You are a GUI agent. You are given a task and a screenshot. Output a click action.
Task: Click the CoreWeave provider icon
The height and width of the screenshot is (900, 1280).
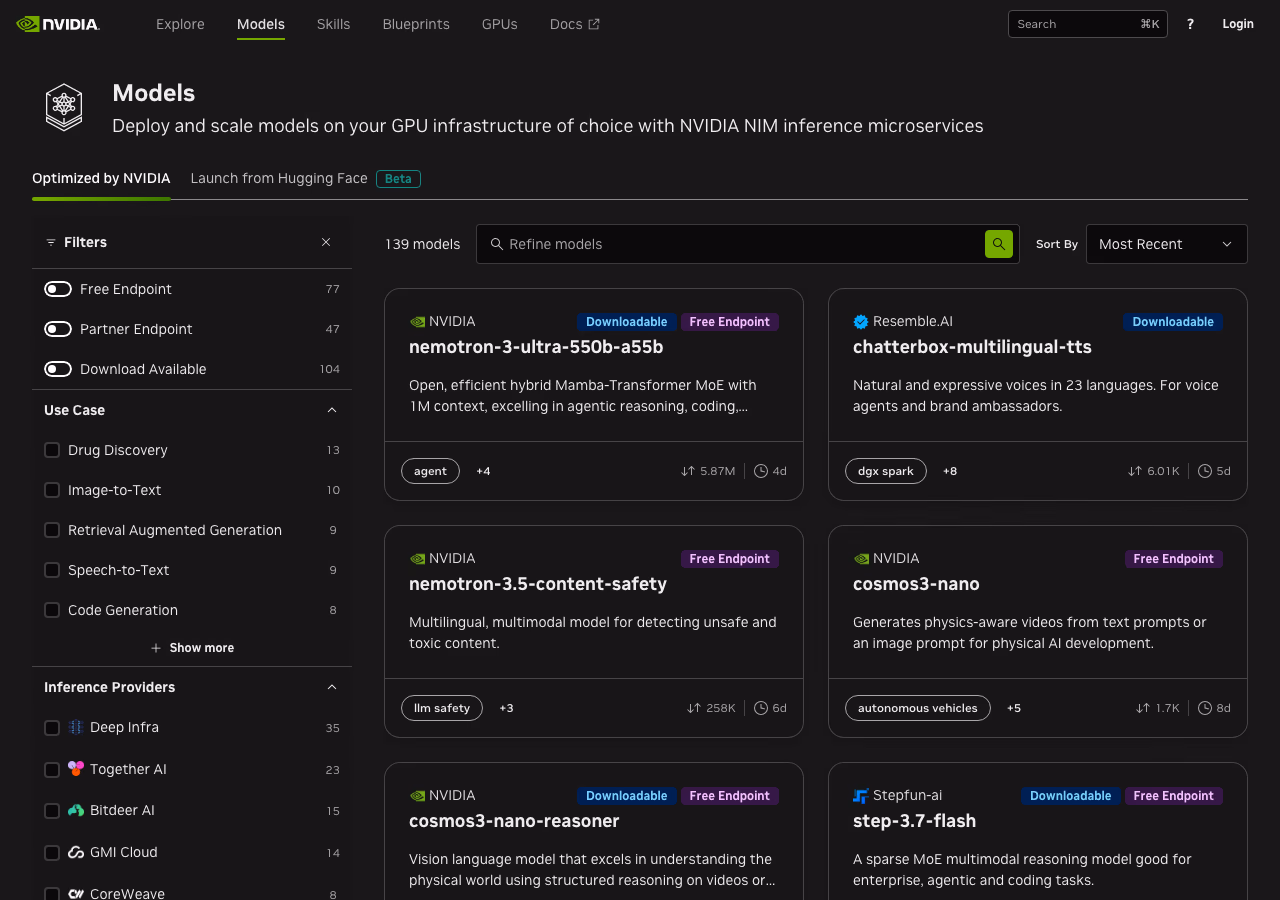pos(76,894)
